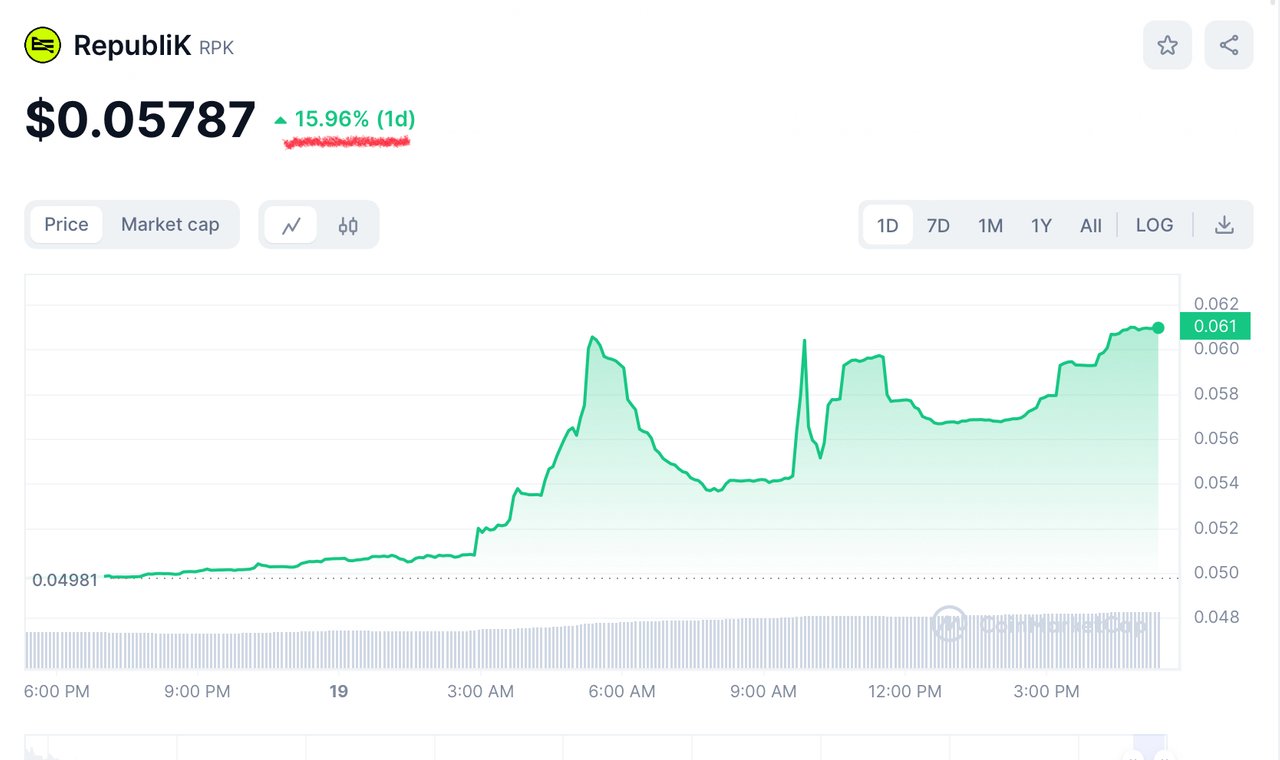Toggle LOG scale on chart
Image resolution: width=1280 pixels, height=760 pixels.
pyautogui.click(x=1154, y=225)
